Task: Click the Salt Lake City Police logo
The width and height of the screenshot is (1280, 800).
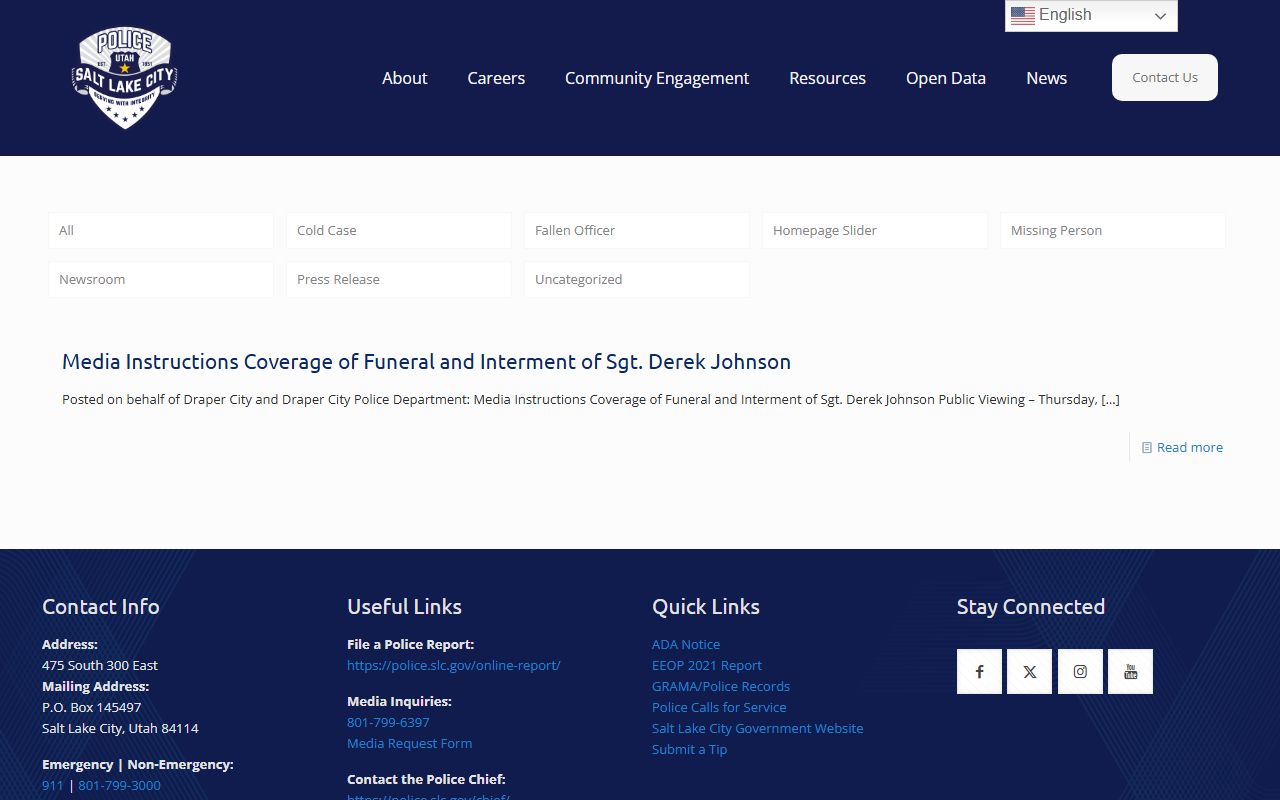Action: [125, 78]
